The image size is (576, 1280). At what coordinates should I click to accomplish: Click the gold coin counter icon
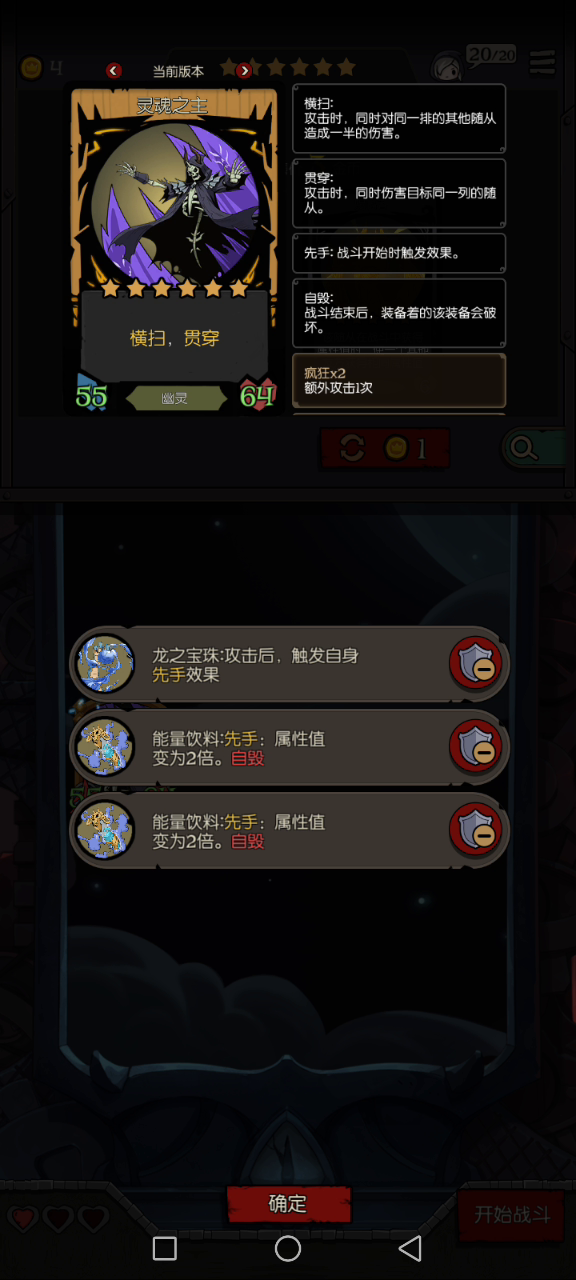click(x=31, y=68)
